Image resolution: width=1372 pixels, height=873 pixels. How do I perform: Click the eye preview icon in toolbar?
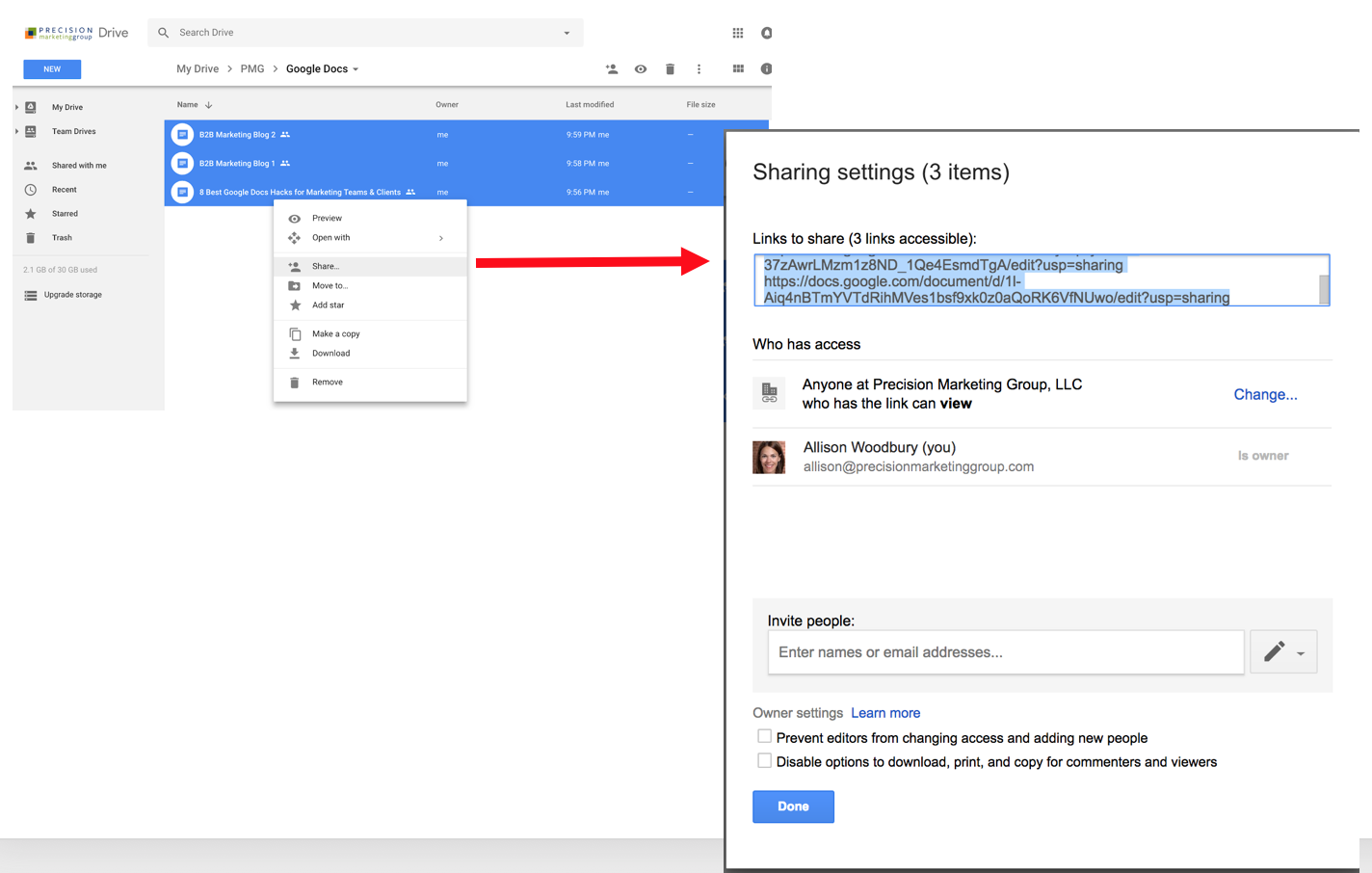pos(640,69)
